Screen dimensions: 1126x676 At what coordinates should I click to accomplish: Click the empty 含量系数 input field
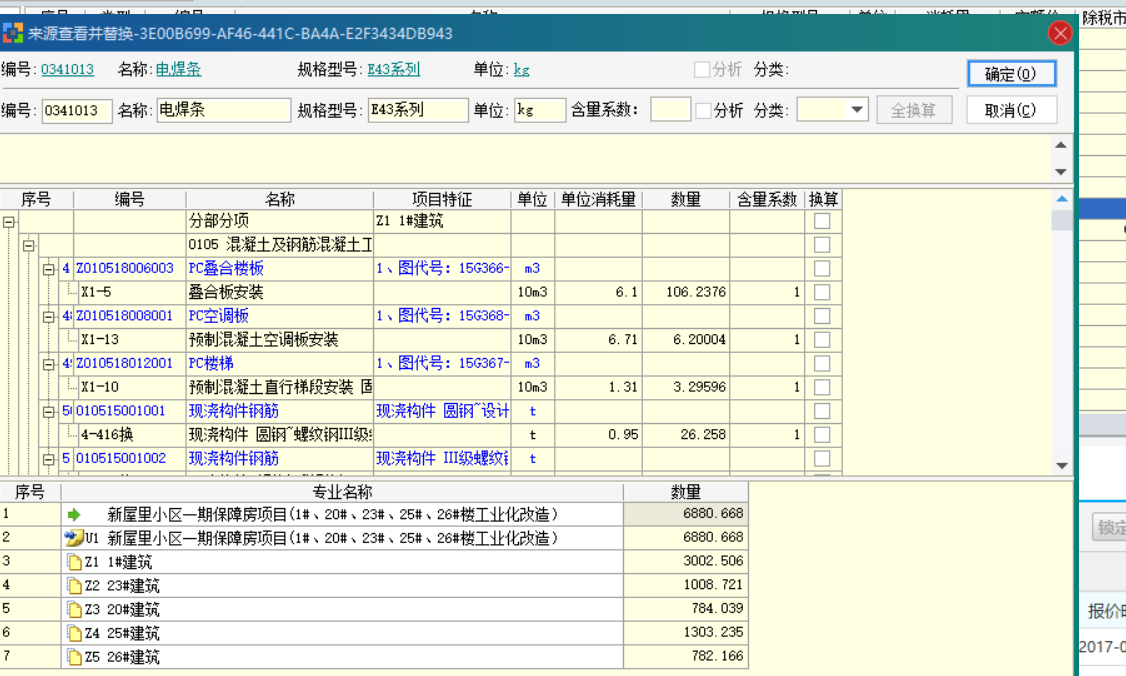point(670,110)
